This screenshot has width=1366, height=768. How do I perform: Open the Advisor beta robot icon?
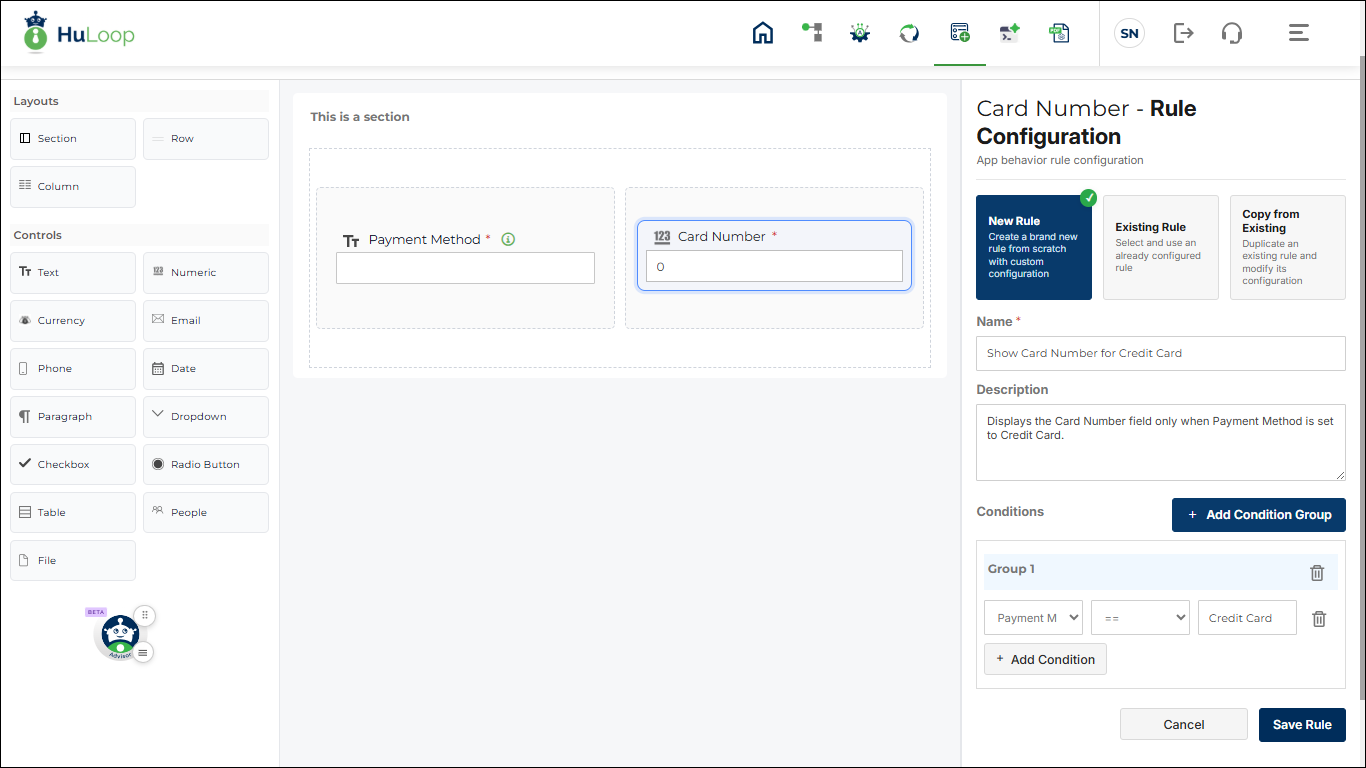tap(120, 635)
